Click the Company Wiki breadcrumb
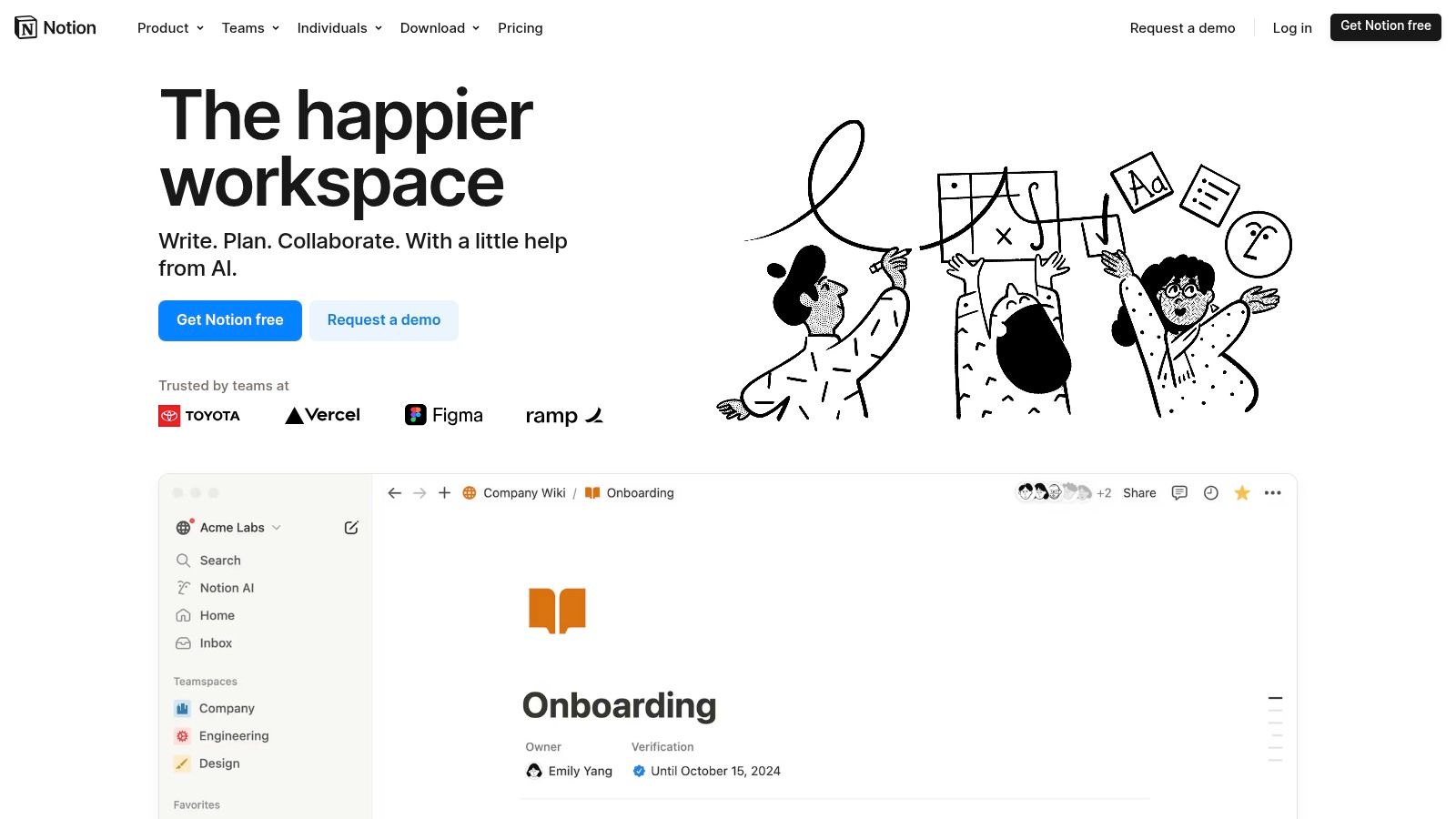 (x=523, y=493)
